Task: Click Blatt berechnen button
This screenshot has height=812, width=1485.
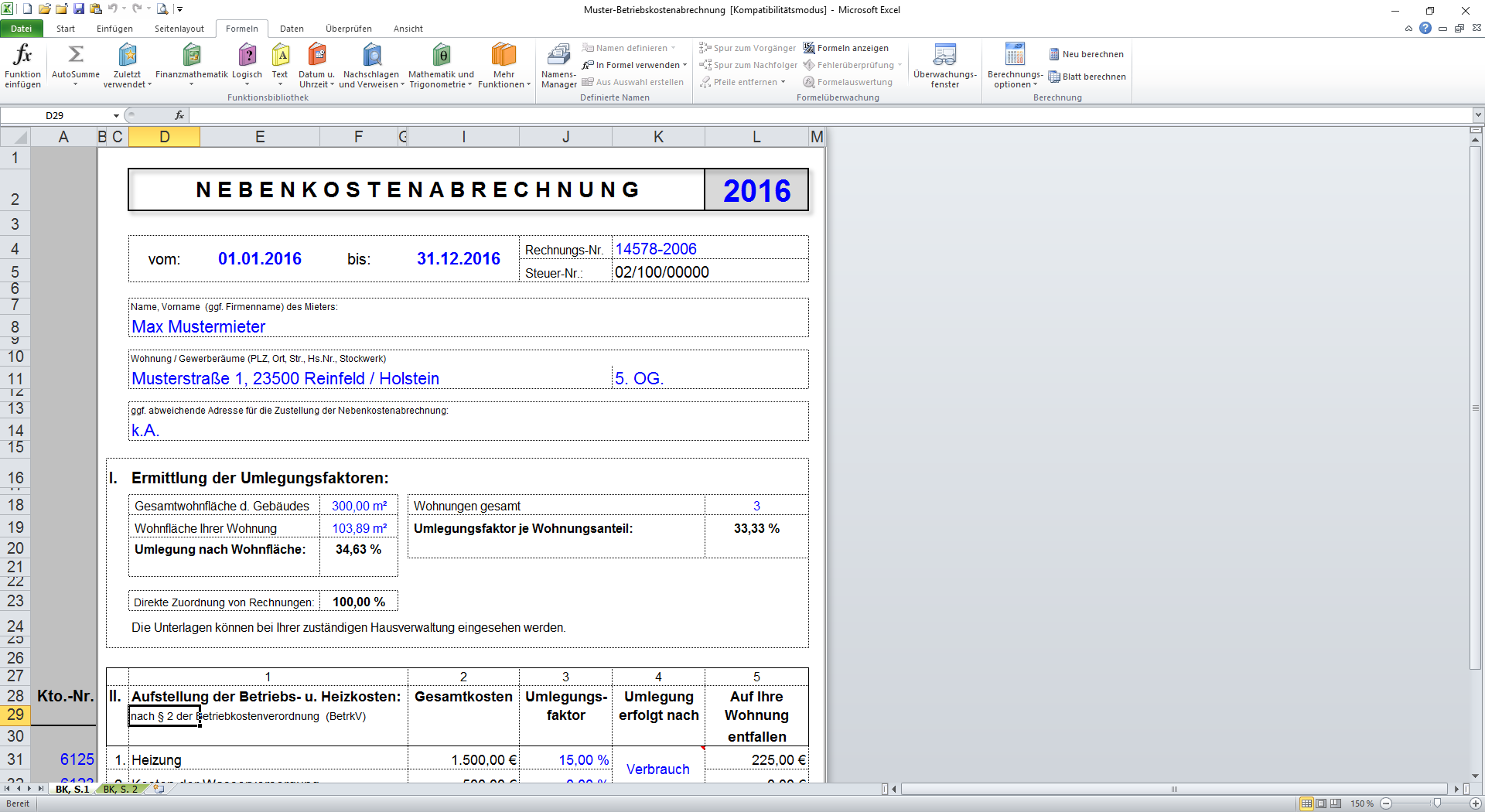Action: point(1087,77)
